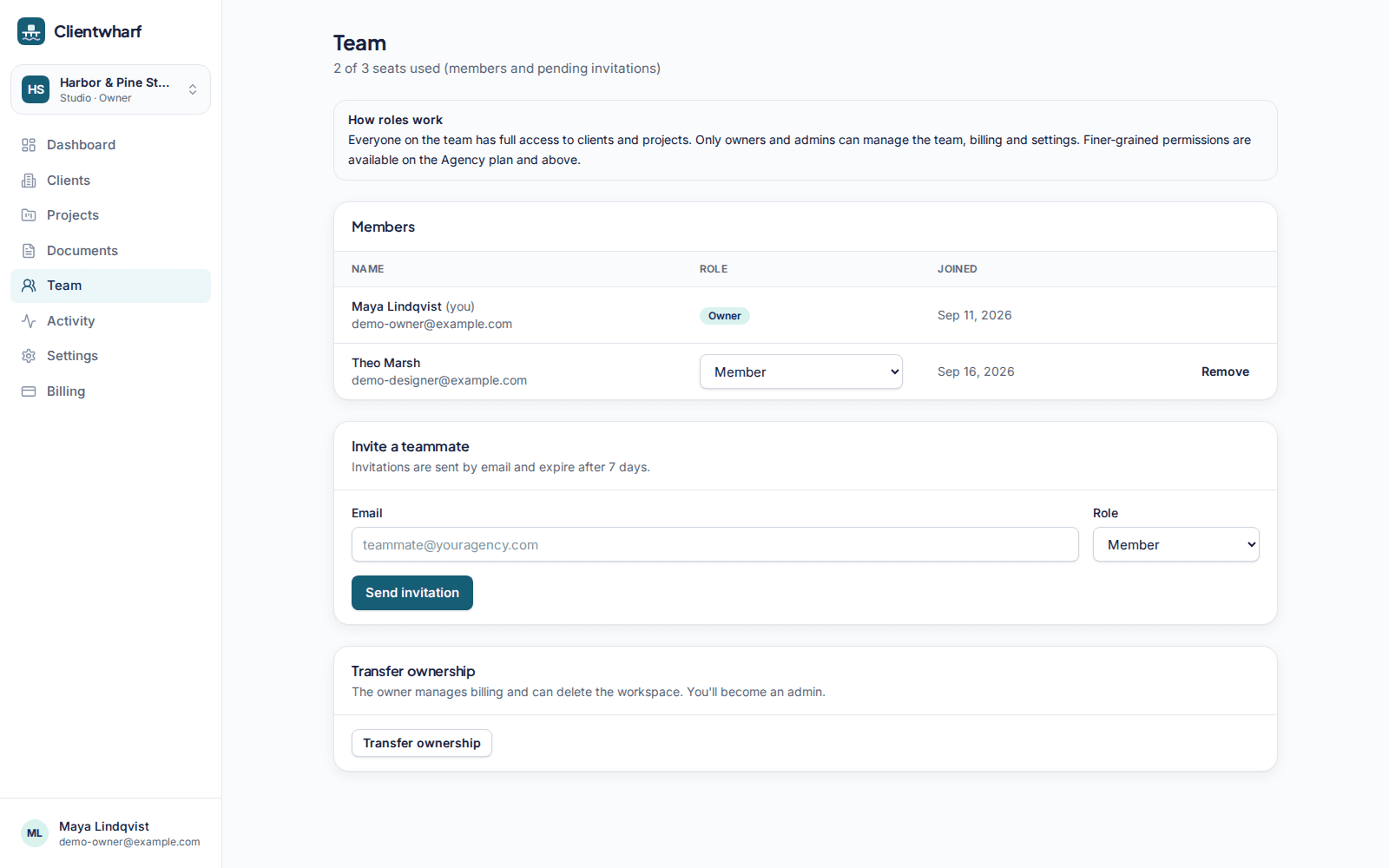Click the HS workspace avatar badge
The height and width of the screenshot is (868, 1389).
[36, 89]
